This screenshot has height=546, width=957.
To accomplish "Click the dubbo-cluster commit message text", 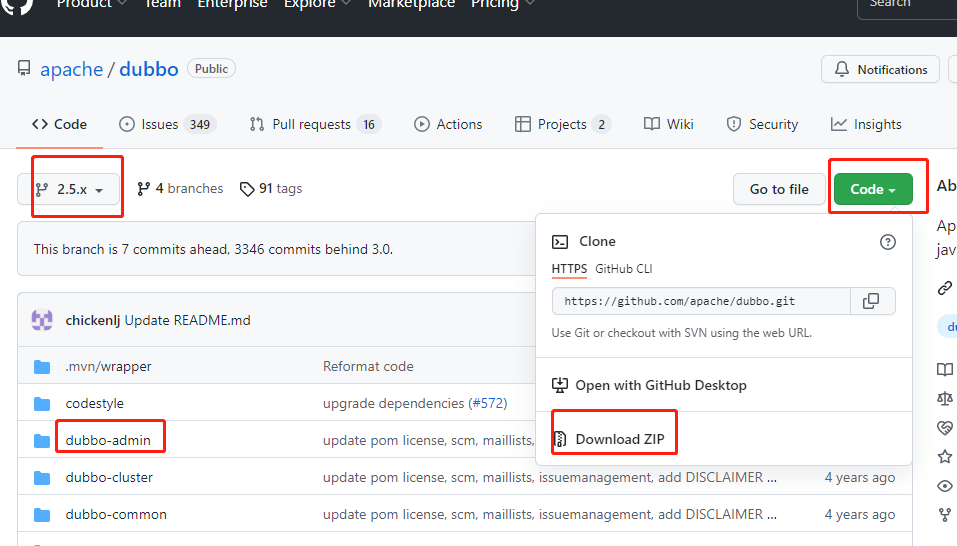I will coord(550,477).
